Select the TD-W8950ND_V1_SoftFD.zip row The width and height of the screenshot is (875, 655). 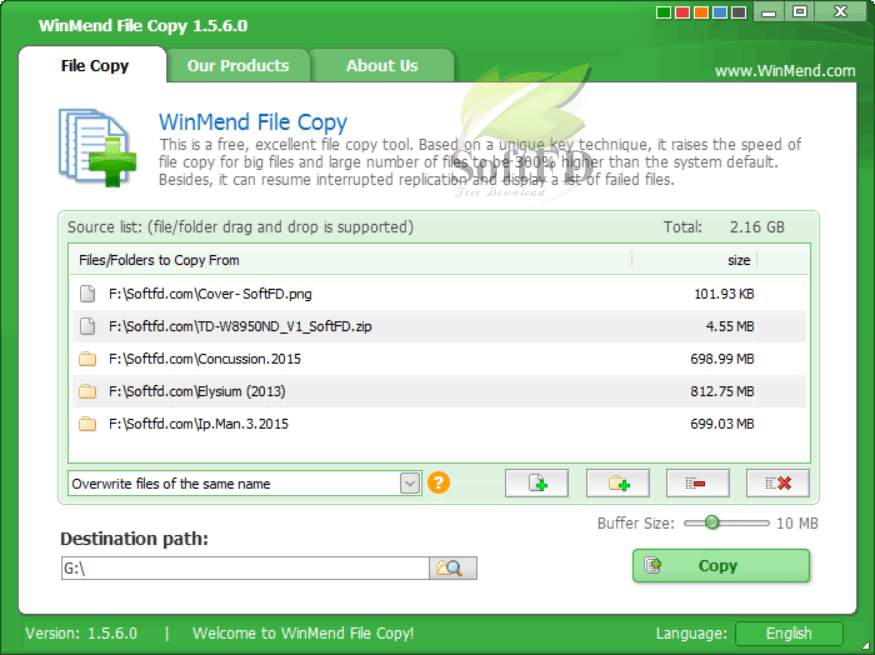(x=439, y=326)
